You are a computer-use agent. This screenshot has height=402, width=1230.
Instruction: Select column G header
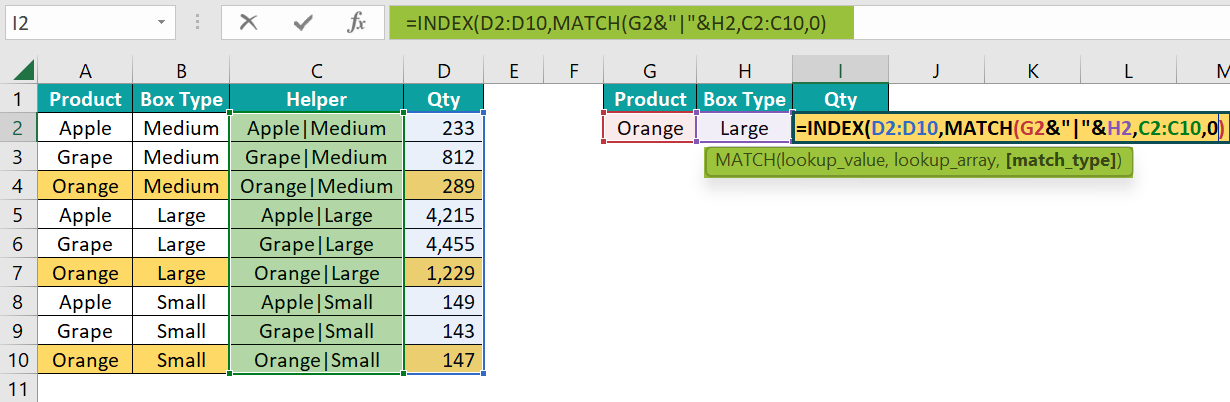pyautogui.click(x=651, y=70)
